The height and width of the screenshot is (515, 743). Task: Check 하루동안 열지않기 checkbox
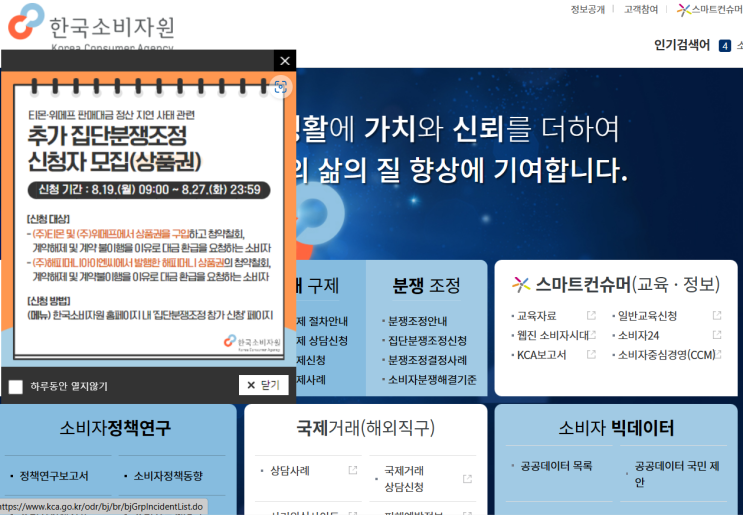point(16,387)
